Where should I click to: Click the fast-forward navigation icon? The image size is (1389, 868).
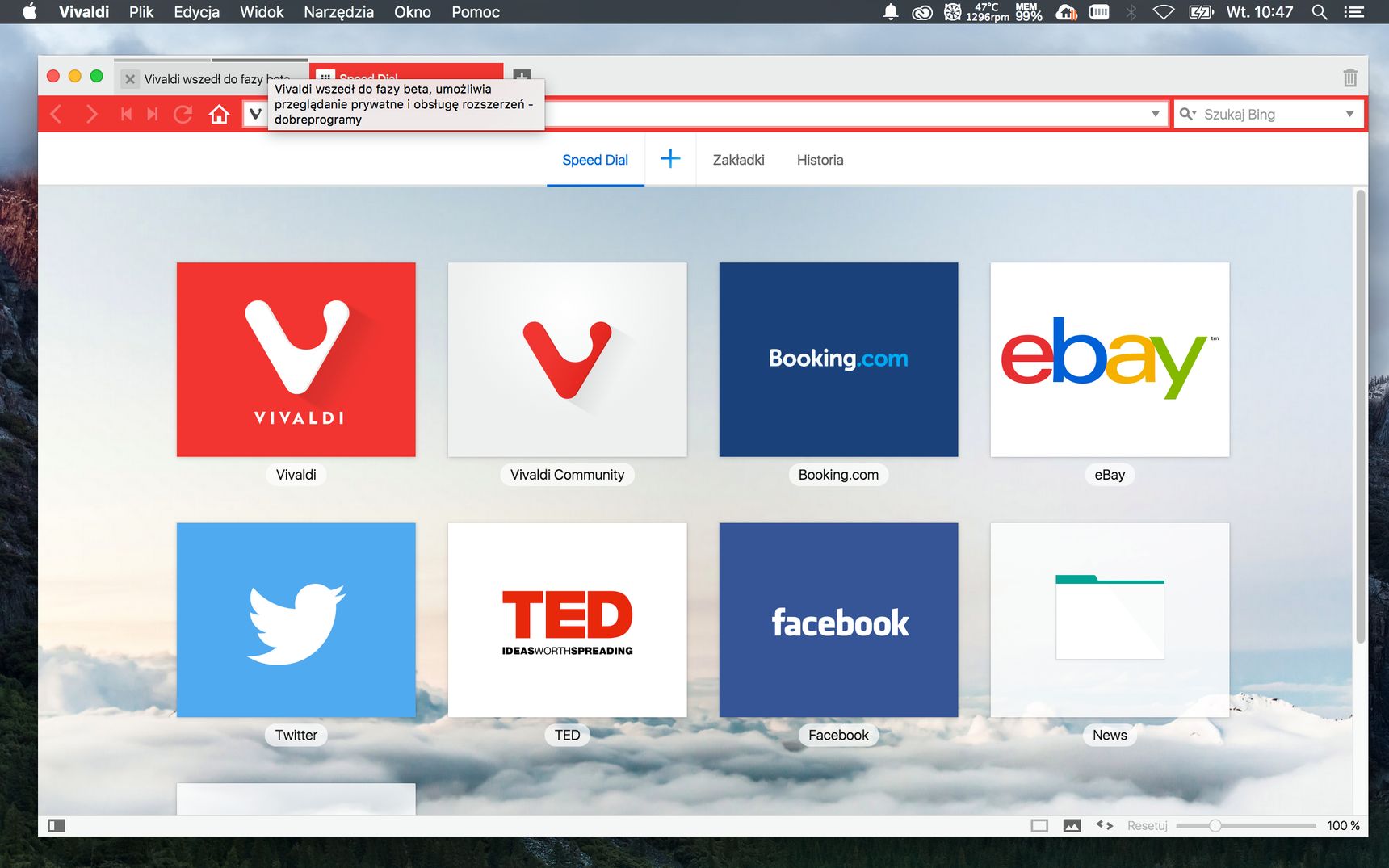click(x=153, y=114)
